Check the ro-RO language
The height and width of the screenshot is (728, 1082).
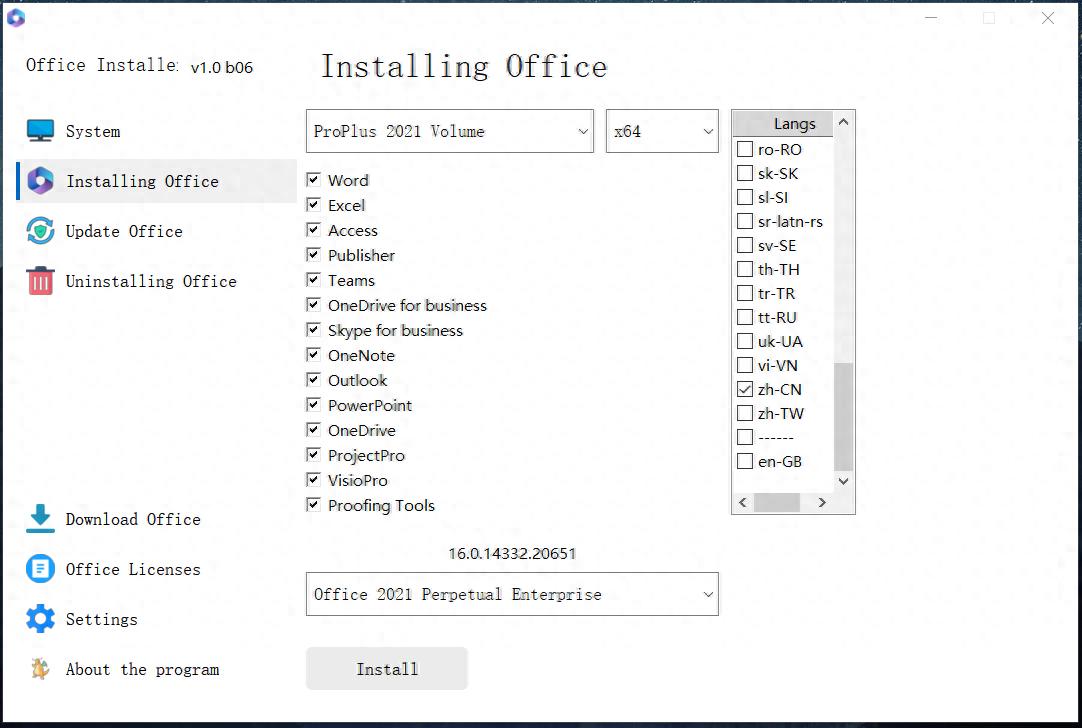click(745, 149)
